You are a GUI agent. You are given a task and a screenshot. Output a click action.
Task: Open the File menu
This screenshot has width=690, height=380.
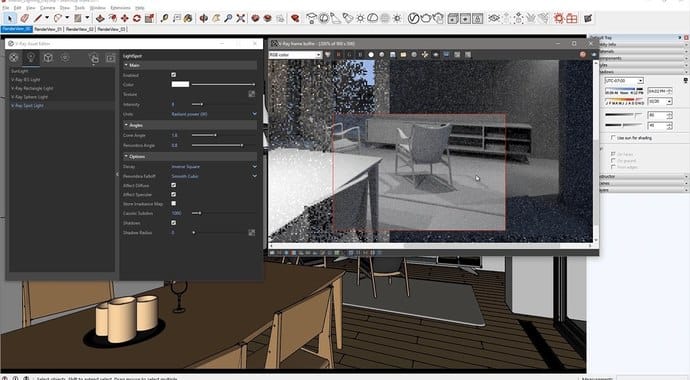click(x=6, y=8)
